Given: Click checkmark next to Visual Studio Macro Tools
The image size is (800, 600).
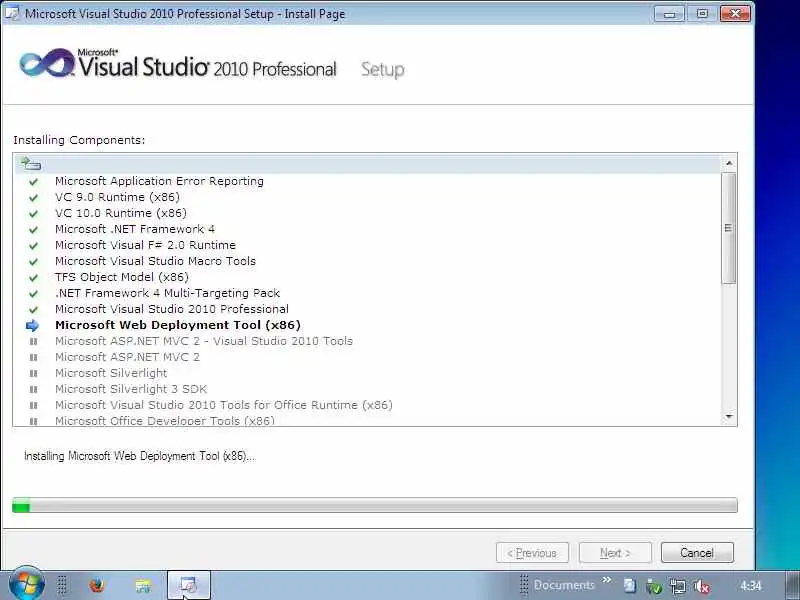Looking at the screenshot, I should point(33,262).
